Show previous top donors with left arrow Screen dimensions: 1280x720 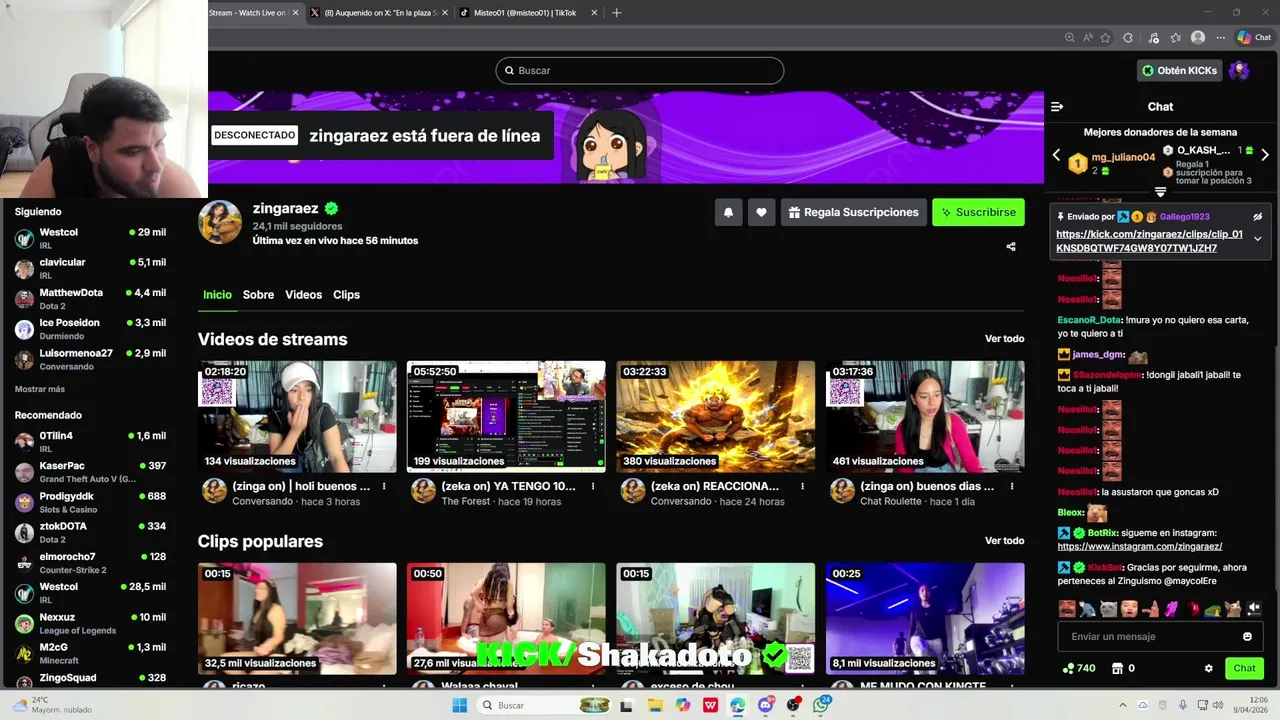coord(1056,155)
